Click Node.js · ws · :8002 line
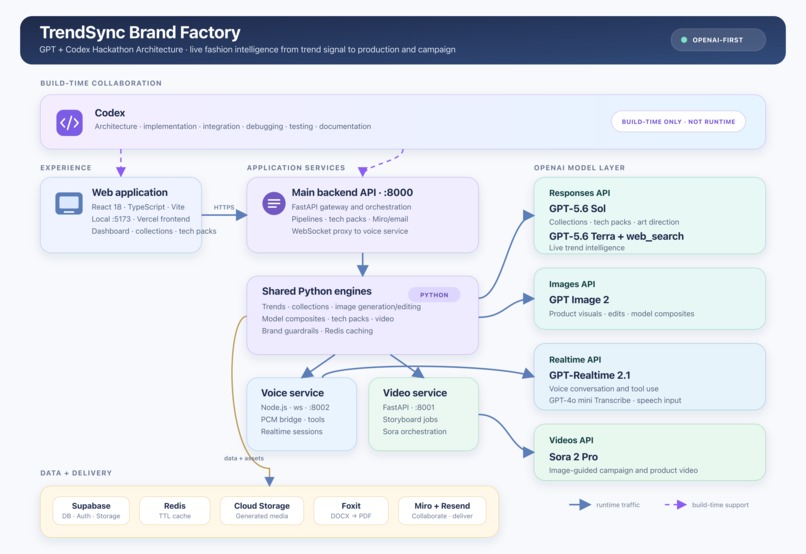 pos(295,407)
